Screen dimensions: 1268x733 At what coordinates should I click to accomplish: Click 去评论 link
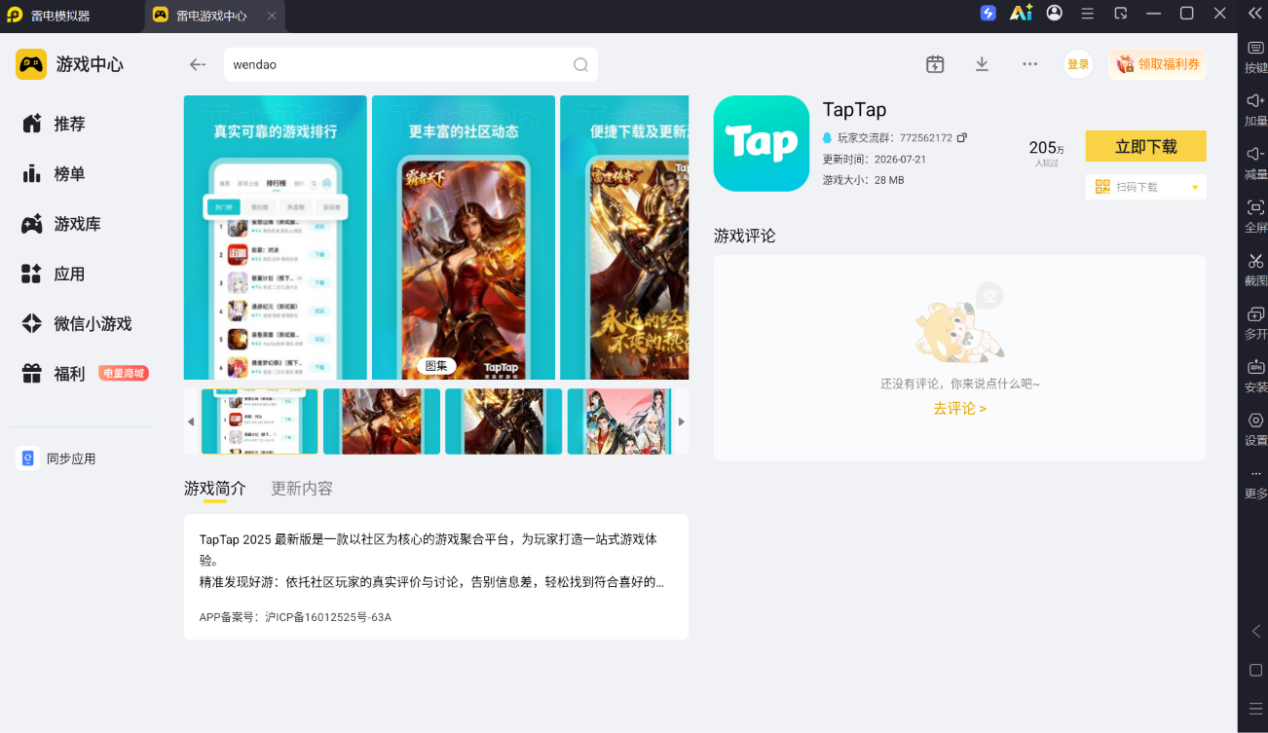960,409
